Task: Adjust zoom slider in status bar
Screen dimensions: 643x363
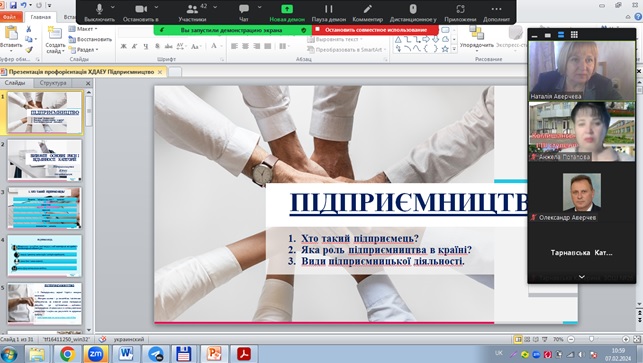Action: pyautogui.click(x=591, y=339)
